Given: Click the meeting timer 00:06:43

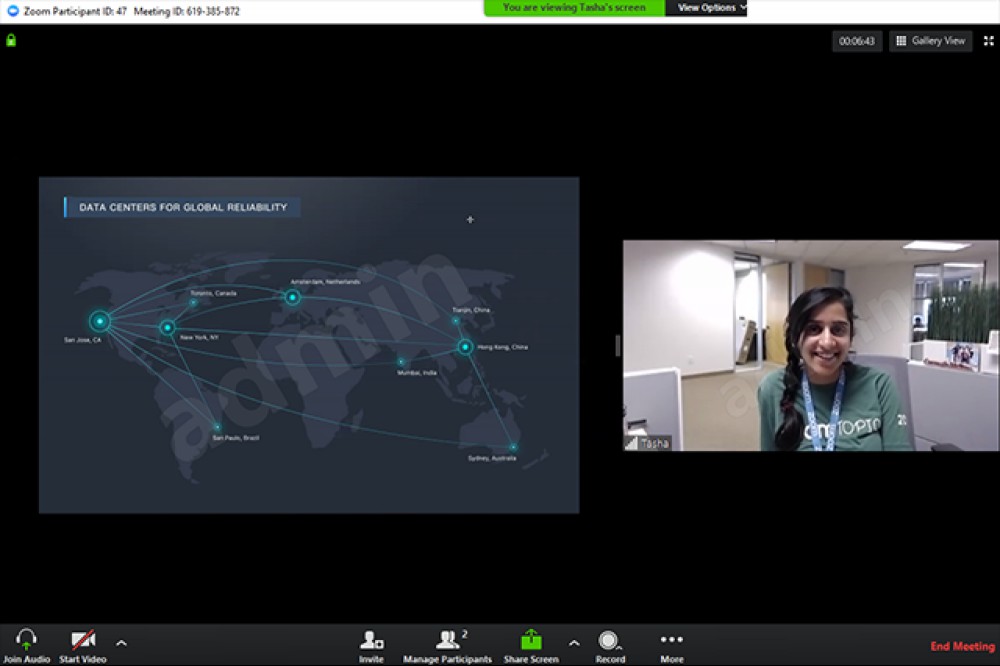Looking at the screenshot, I should click(x=857, y=41).
